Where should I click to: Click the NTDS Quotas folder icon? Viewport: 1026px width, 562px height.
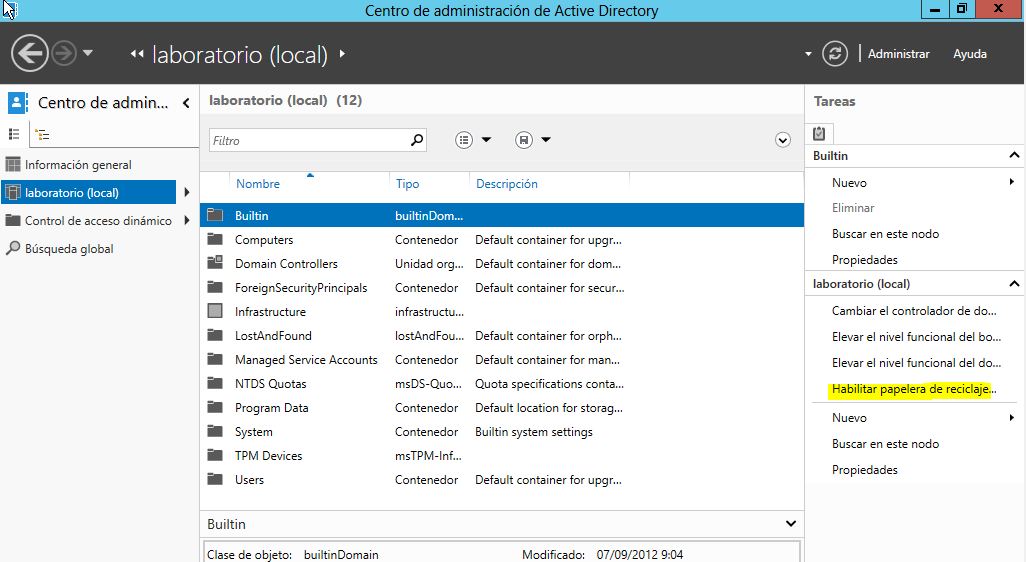[215, 383]
